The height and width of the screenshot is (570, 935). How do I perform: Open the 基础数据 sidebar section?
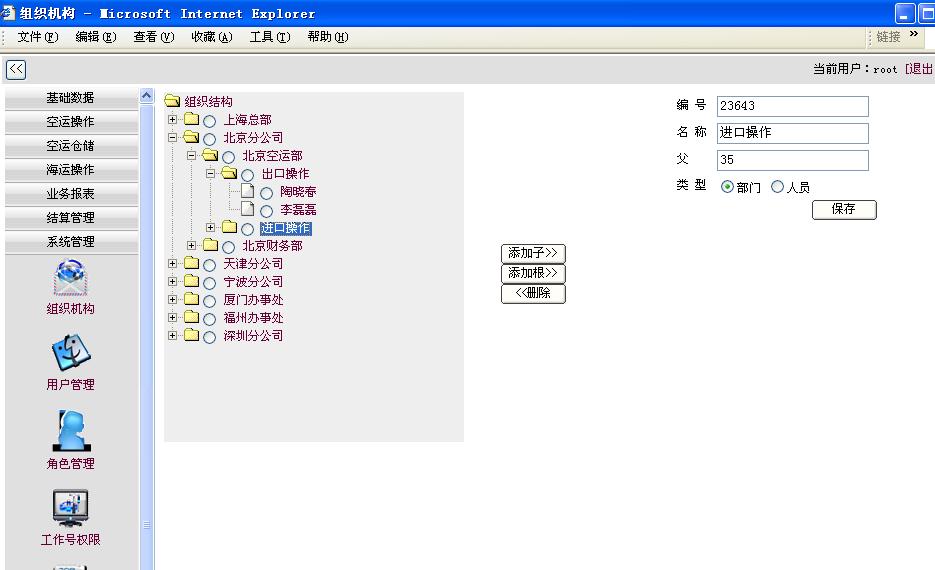[x=71, y=98]
